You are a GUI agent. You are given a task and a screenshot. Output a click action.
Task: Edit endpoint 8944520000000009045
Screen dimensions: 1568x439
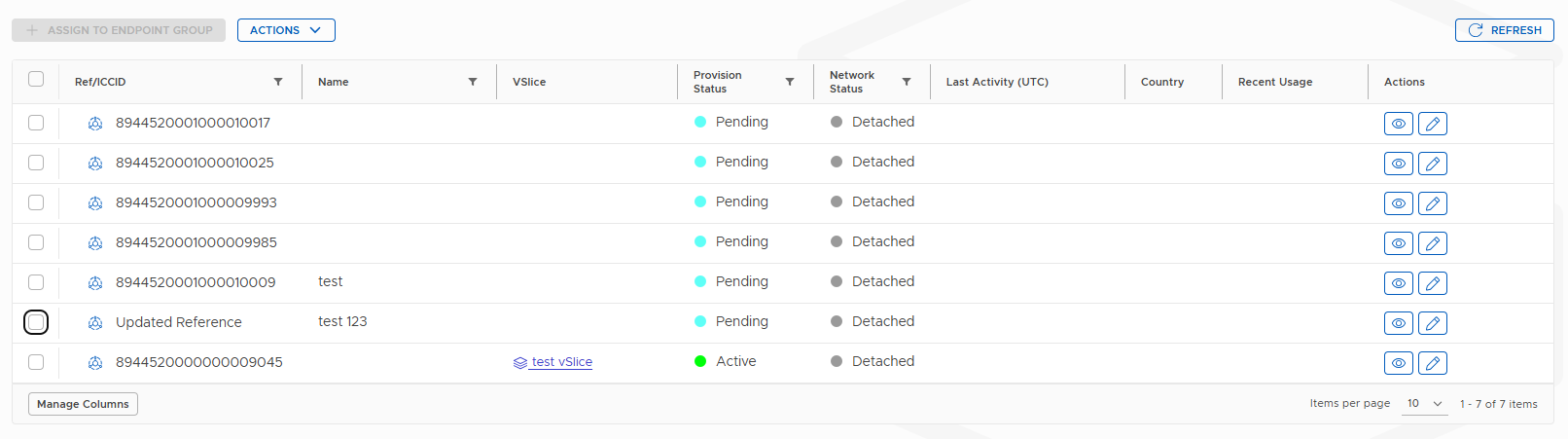pyautogui.click(x=1432, y=363)
